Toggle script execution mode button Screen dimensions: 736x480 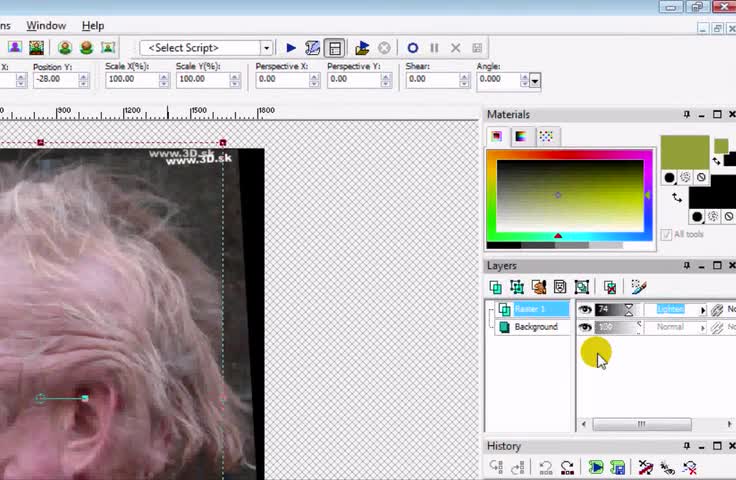click(335, 48)
